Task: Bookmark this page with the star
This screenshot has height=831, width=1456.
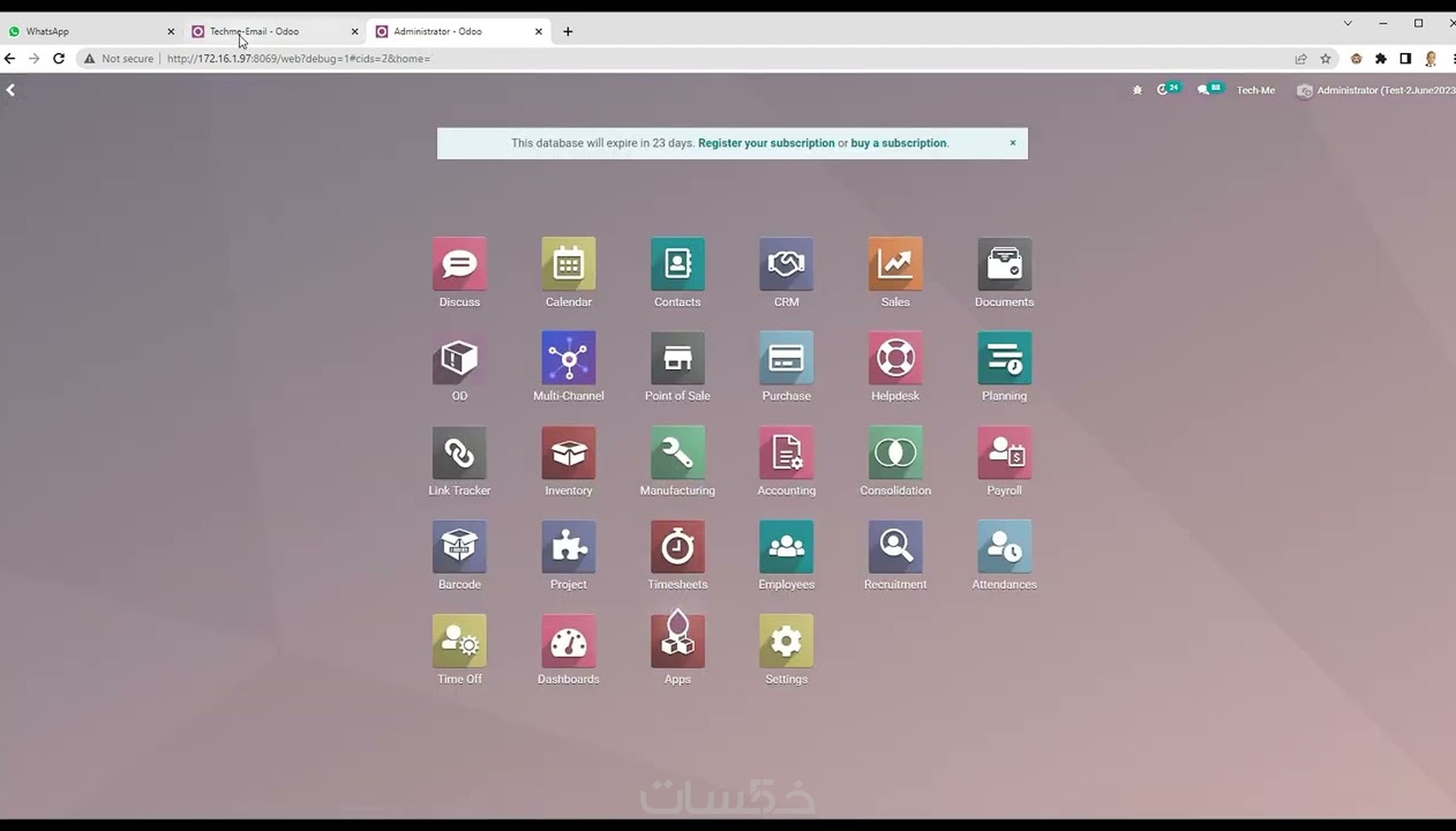Action: [1326, 58]
